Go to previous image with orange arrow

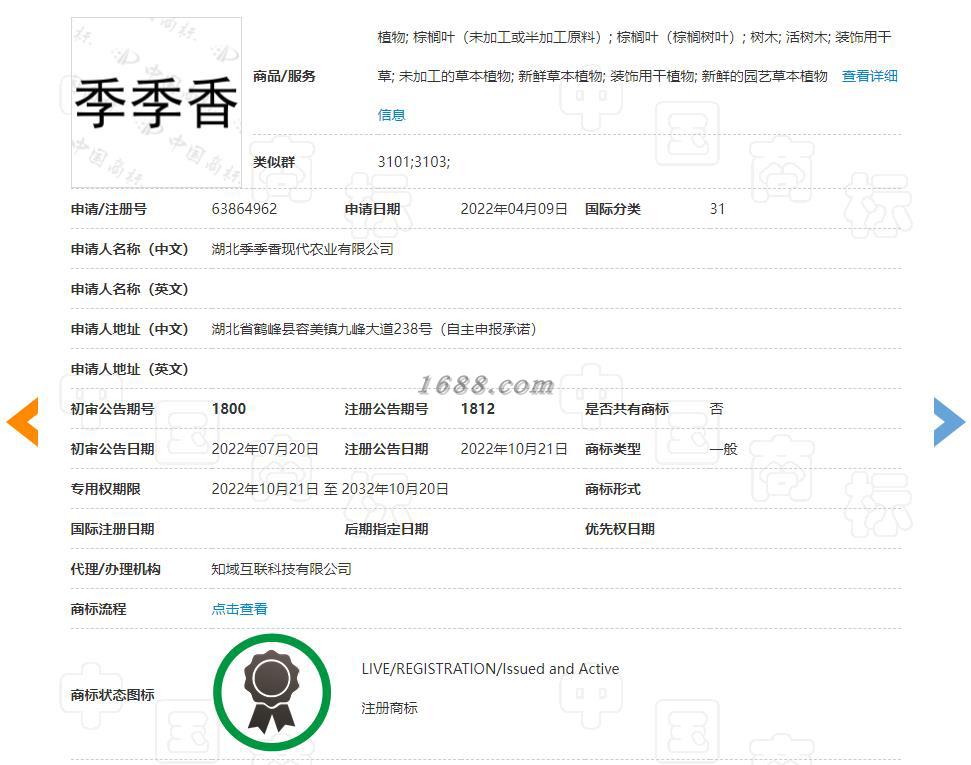tap(23, 422)
